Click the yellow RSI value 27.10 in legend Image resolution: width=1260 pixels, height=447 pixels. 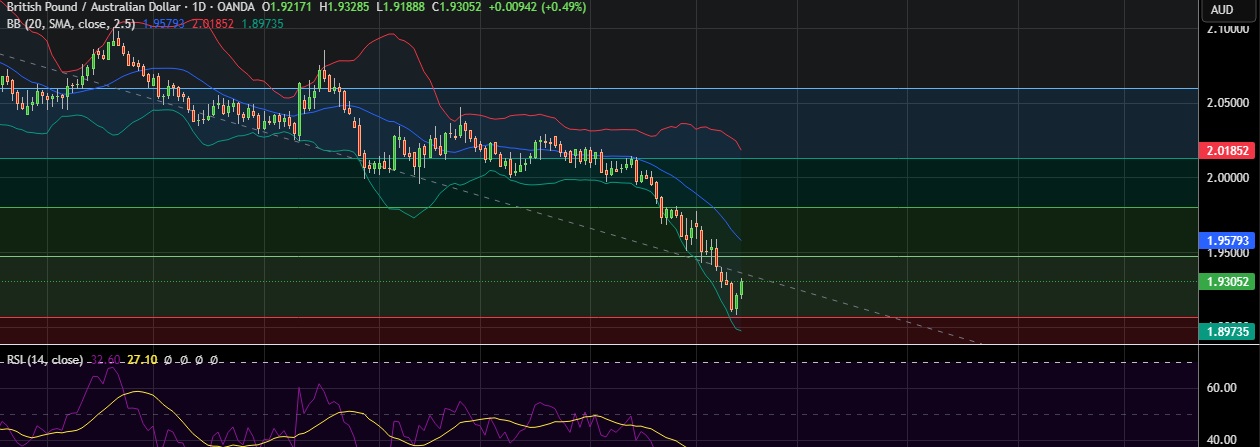143,359
